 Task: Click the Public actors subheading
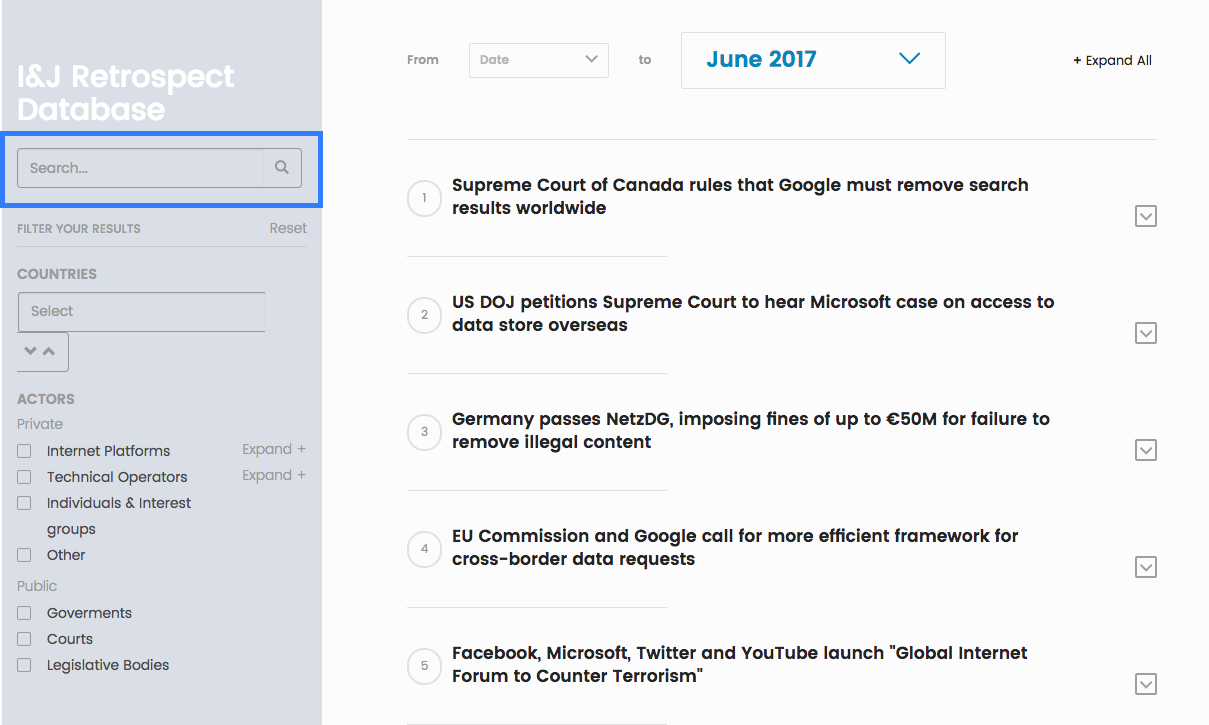click(x=37, y=586)
